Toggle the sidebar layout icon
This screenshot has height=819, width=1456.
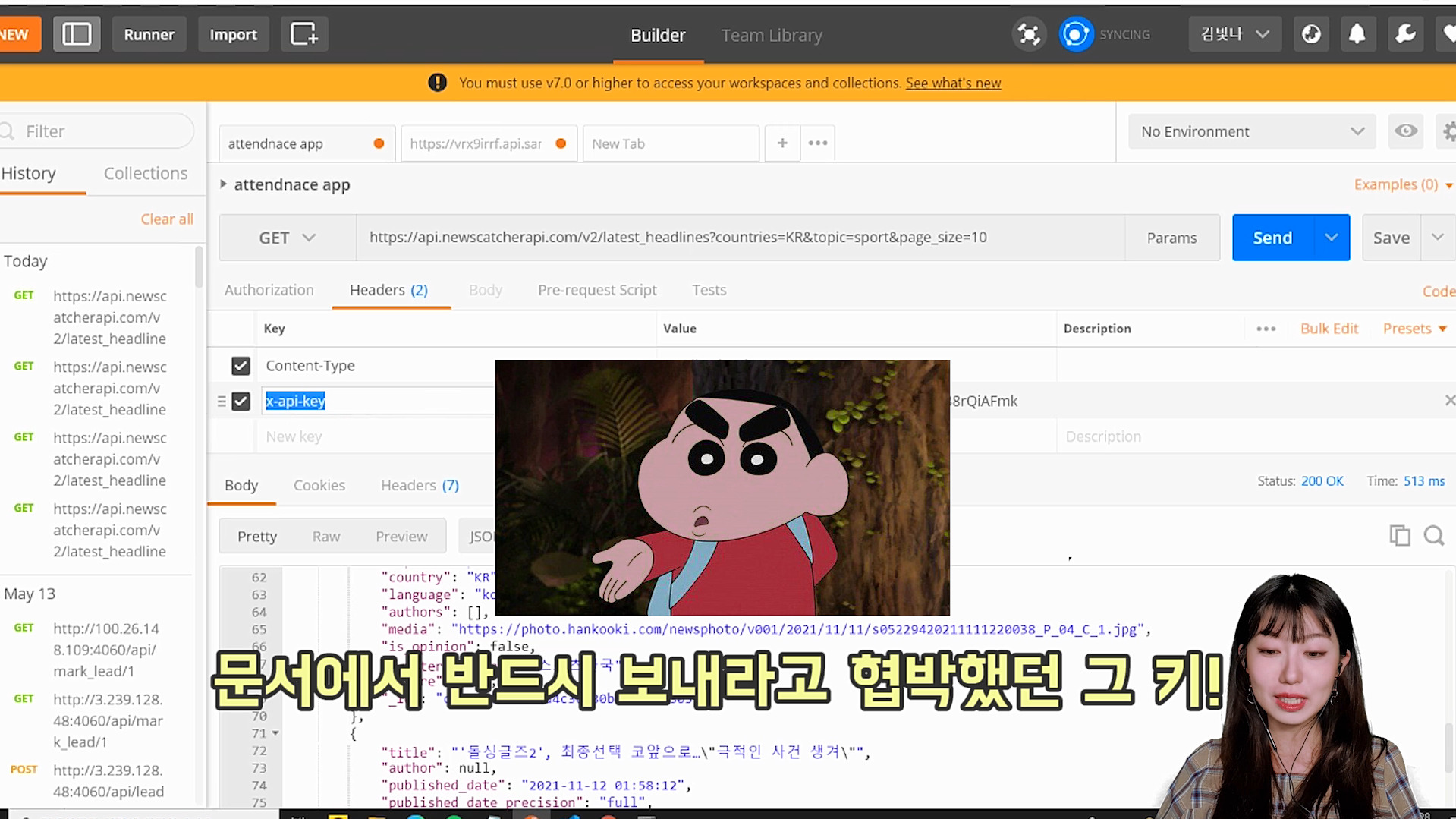(x=77, y=34)
